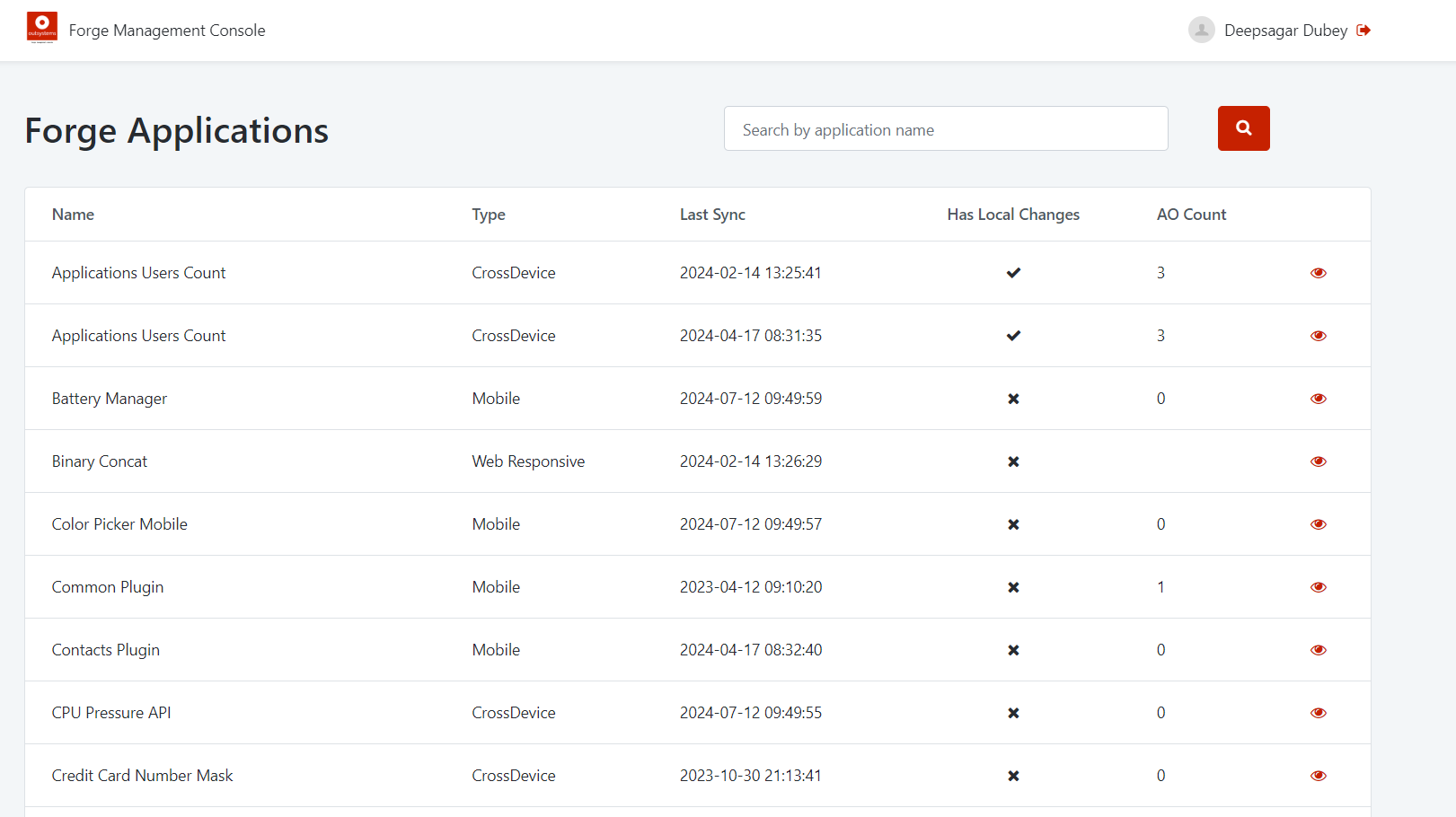Click the OutSystems logo icon
The width and height of the screenshot is (1456, 817).
click(x=40, y=27)
